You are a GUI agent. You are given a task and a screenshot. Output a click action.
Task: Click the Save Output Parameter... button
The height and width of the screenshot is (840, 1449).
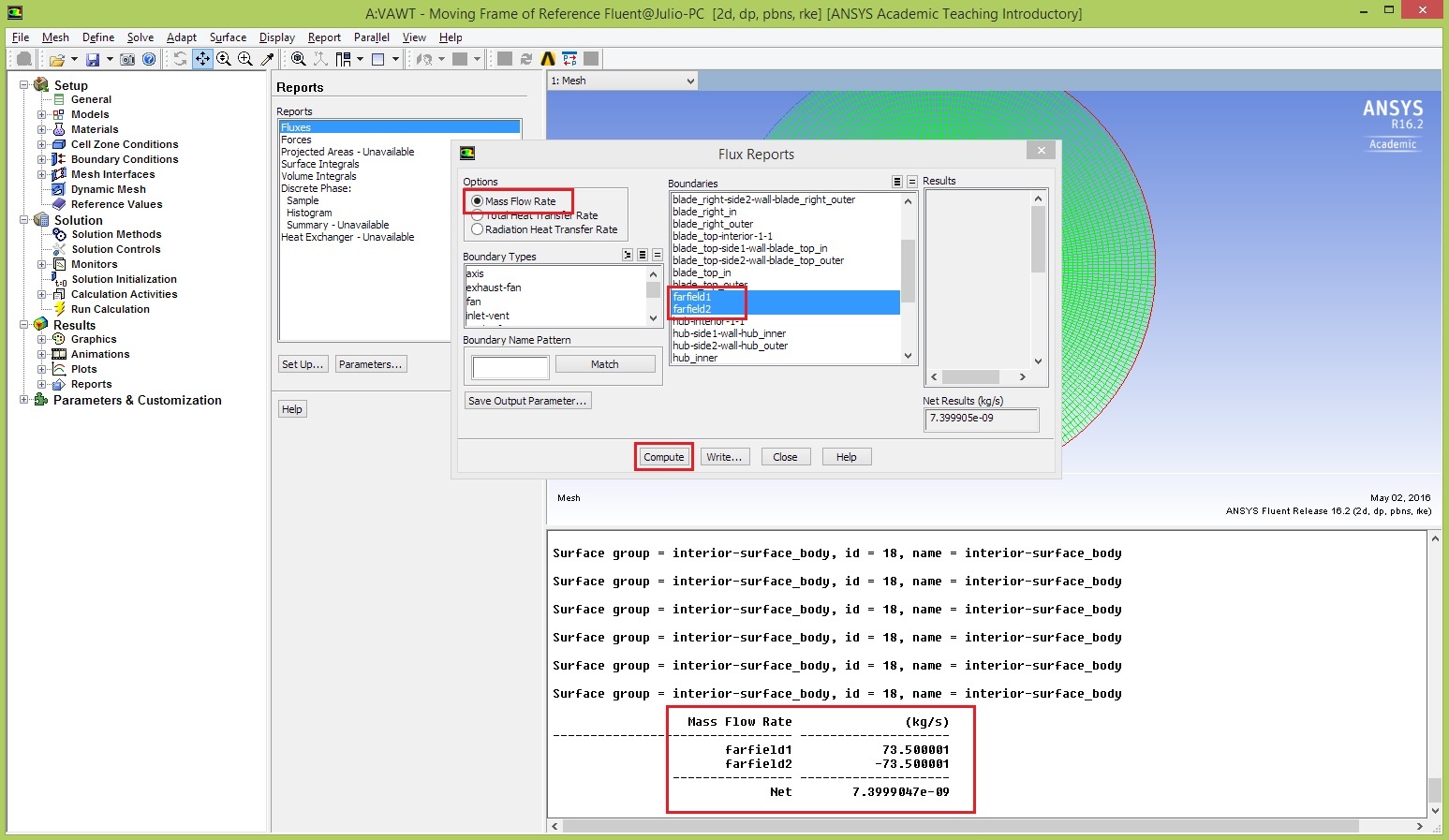[x=528, y=401]
